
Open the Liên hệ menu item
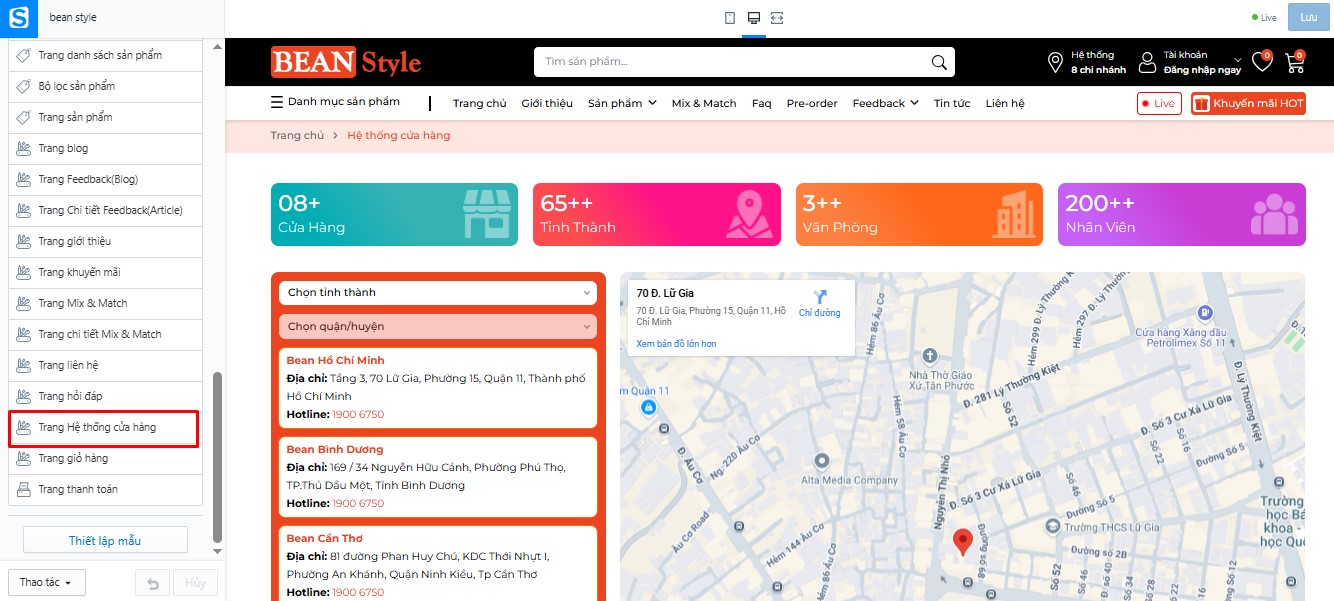coord(1005,103)
